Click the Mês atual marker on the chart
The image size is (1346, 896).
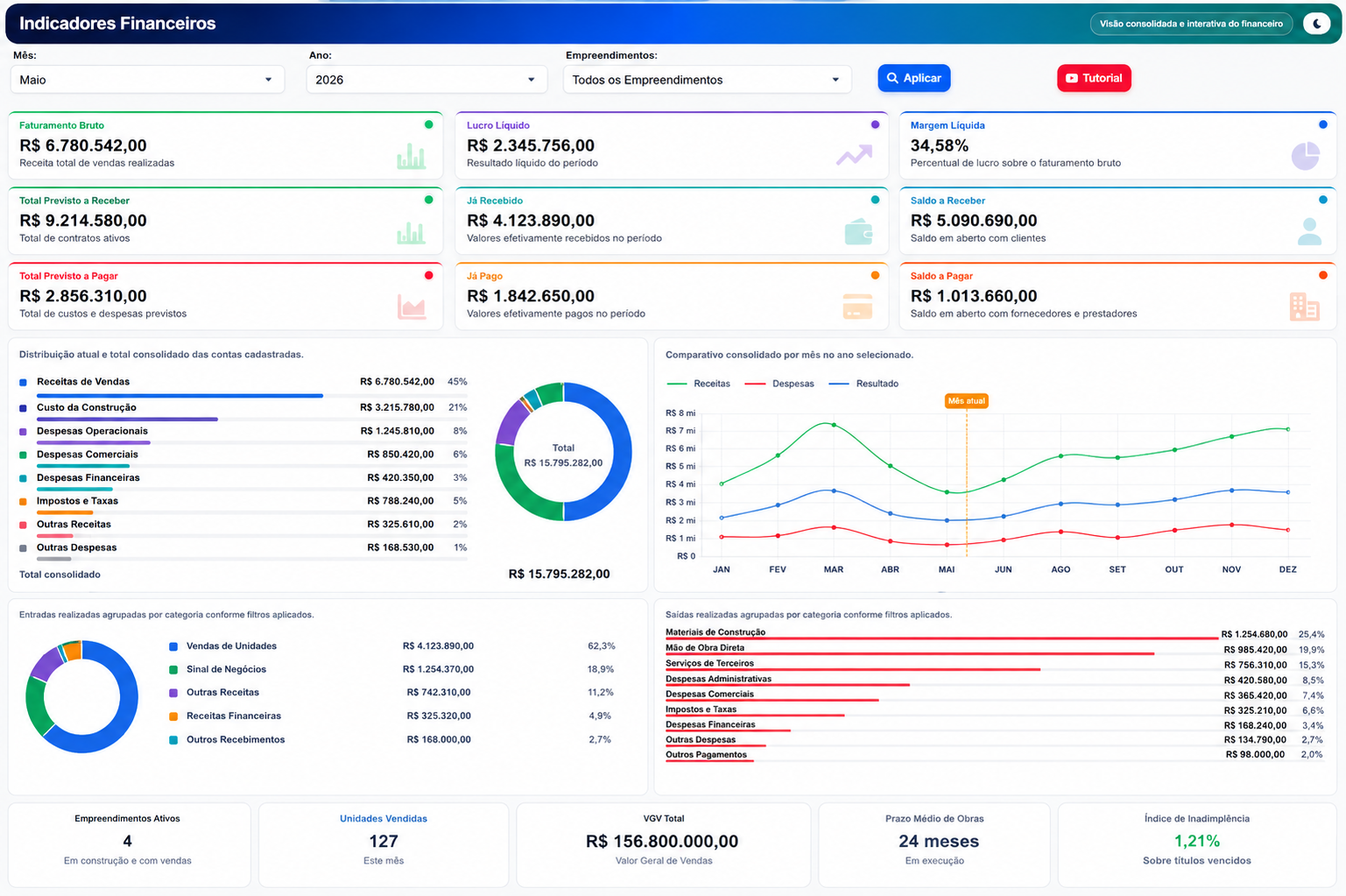point(967,401)
